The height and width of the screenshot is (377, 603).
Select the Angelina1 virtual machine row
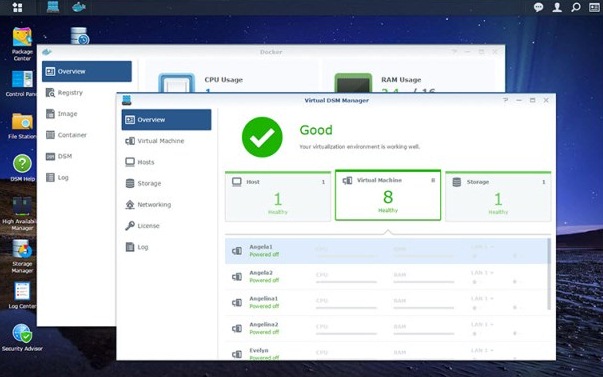[x=386, y=302]
